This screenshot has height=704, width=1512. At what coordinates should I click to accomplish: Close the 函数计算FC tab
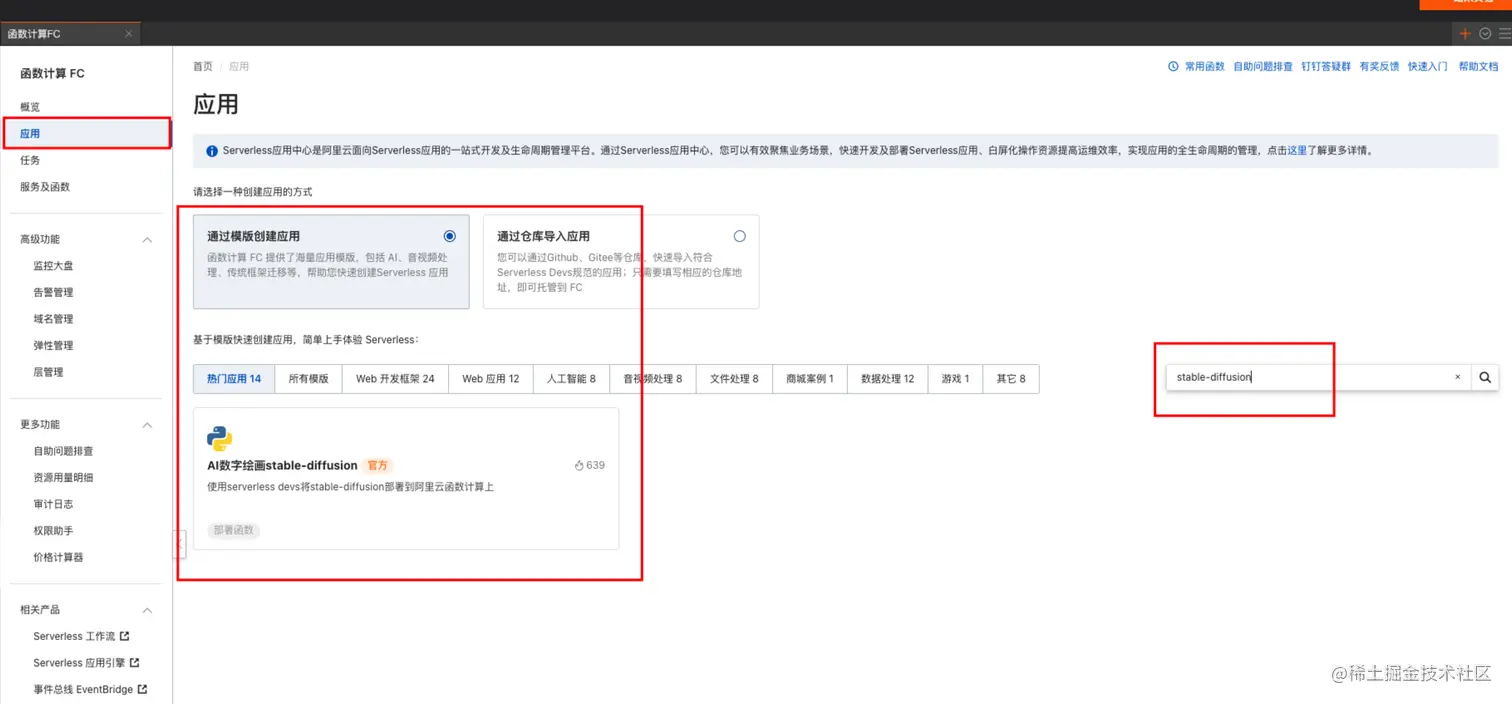128,34
